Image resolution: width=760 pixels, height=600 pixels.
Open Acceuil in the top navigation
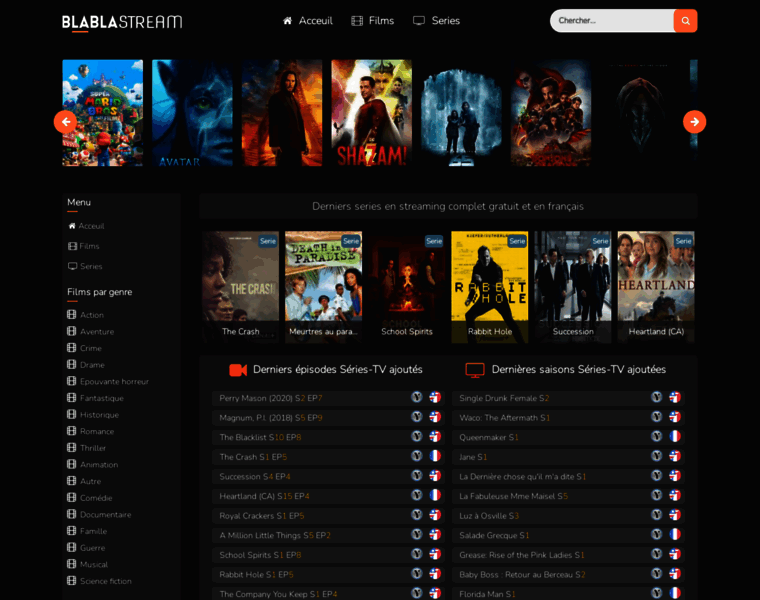pos(316,21)
